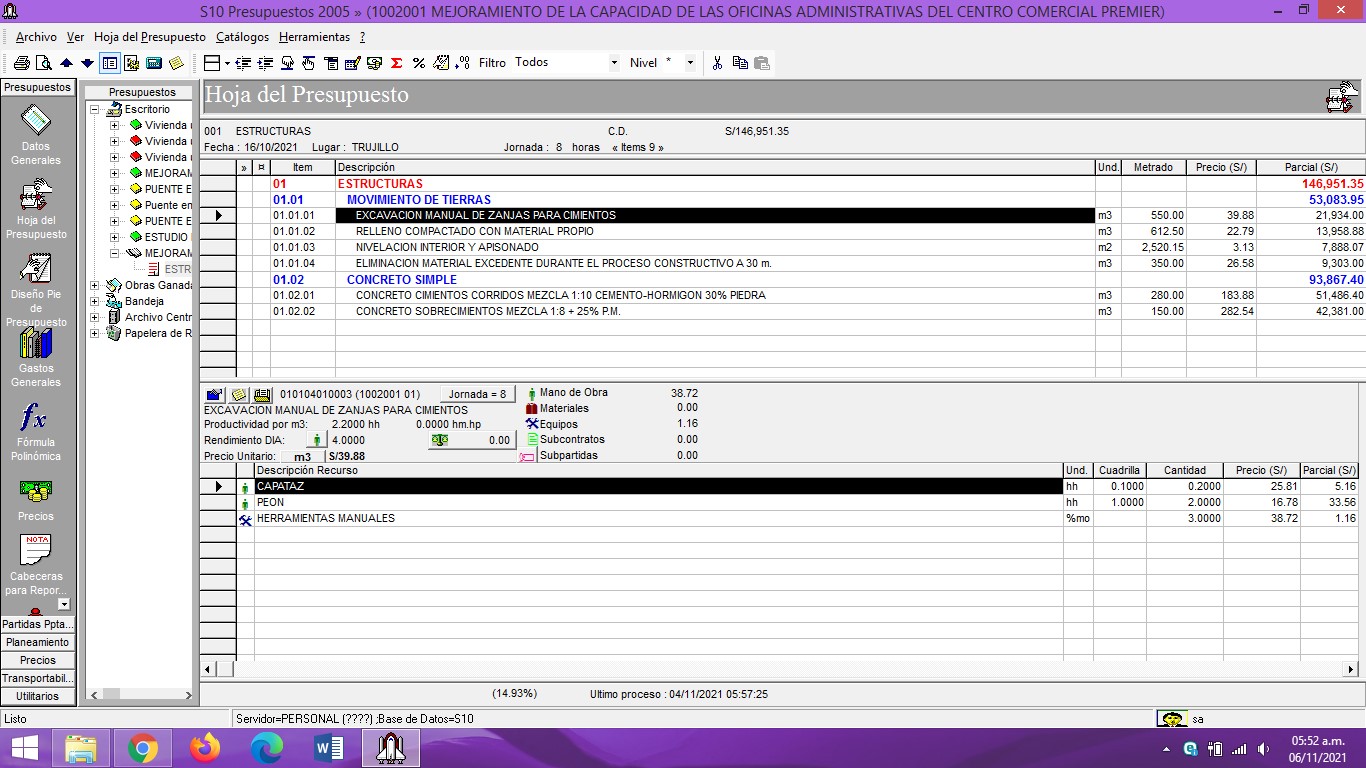Click the decrease indent icon in toolbar
This screenshot has width=1366, height=768.
(243, 63)
